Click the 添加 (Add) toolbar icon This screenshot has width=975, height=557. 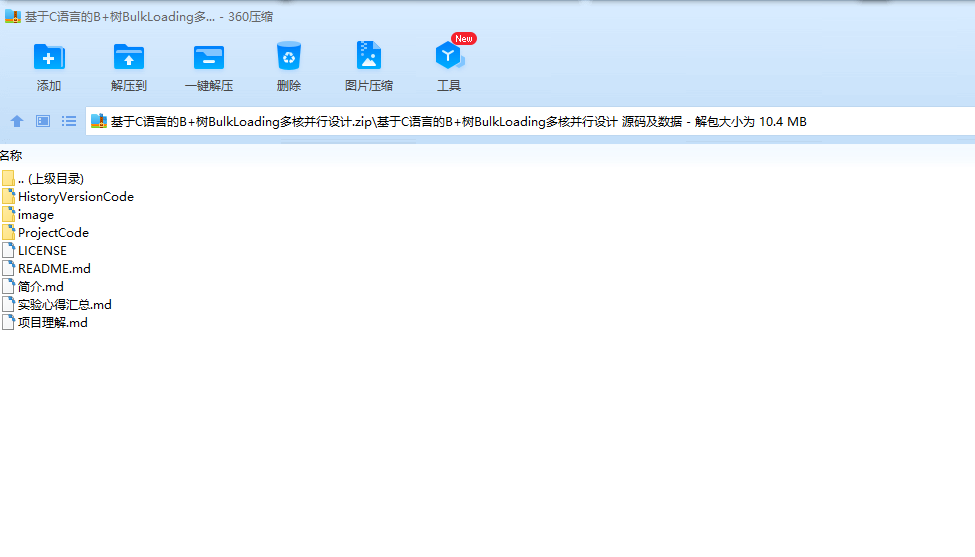[x=49, y=57]
